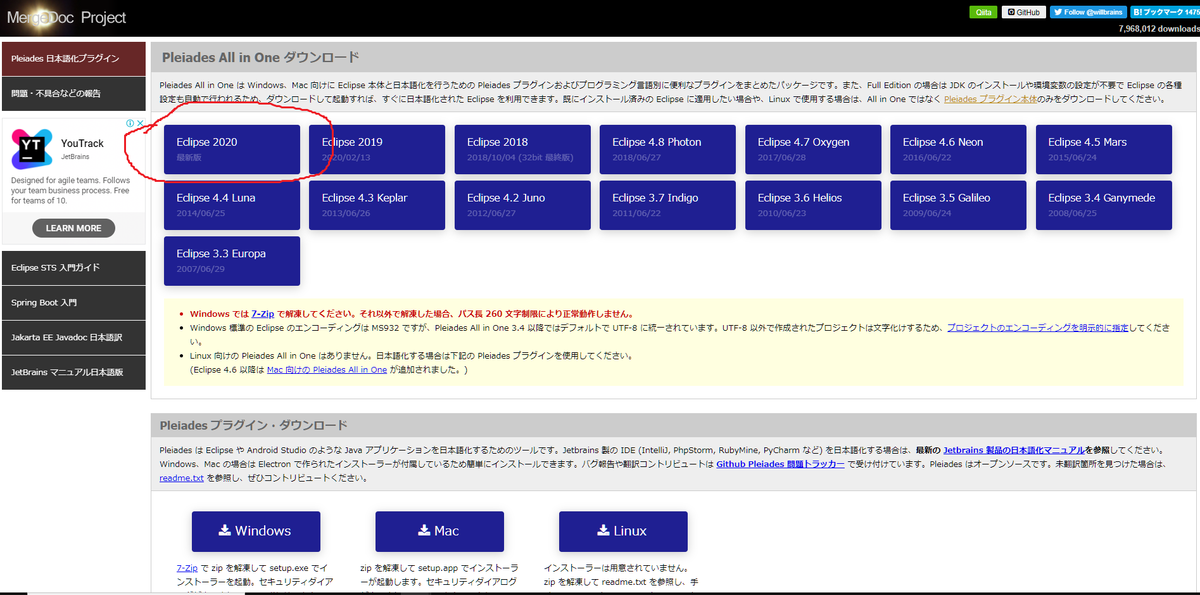Open 7-Zip link under Windows button

click(x=188, y=566)
